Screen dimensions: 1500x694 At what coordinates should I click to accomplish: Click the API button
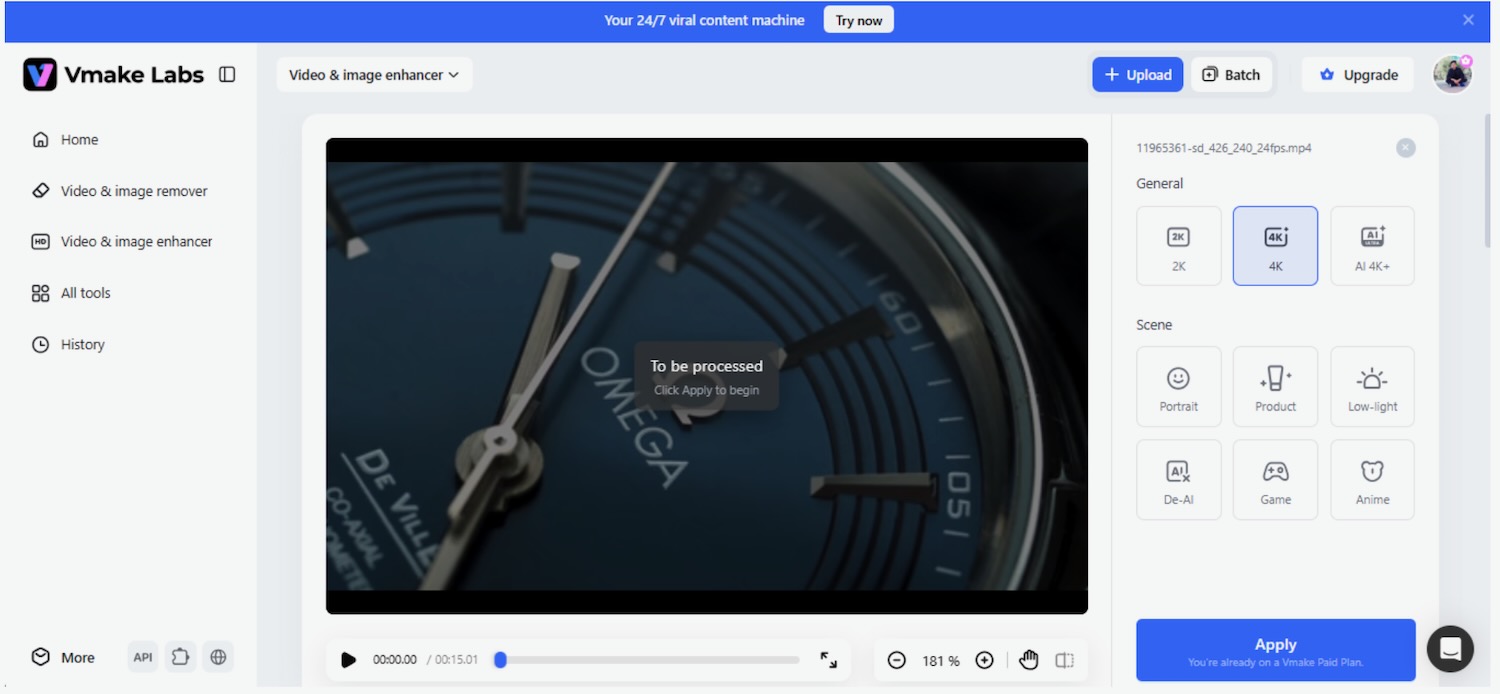pyautogui.click(x=143, y=657)
